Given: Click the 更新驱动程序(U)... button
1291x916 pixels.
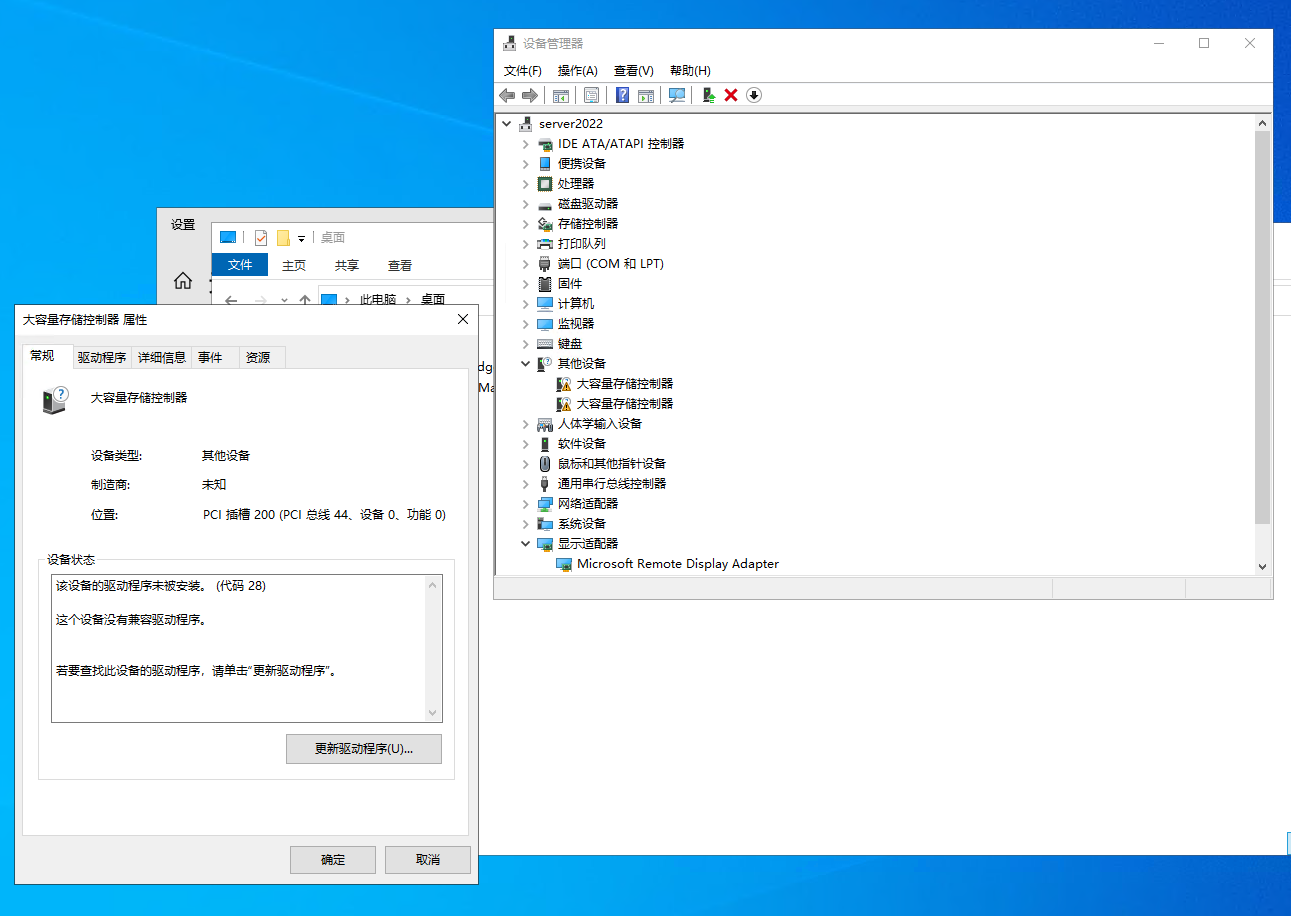Looking at the screenshot, I should point(363,749).
